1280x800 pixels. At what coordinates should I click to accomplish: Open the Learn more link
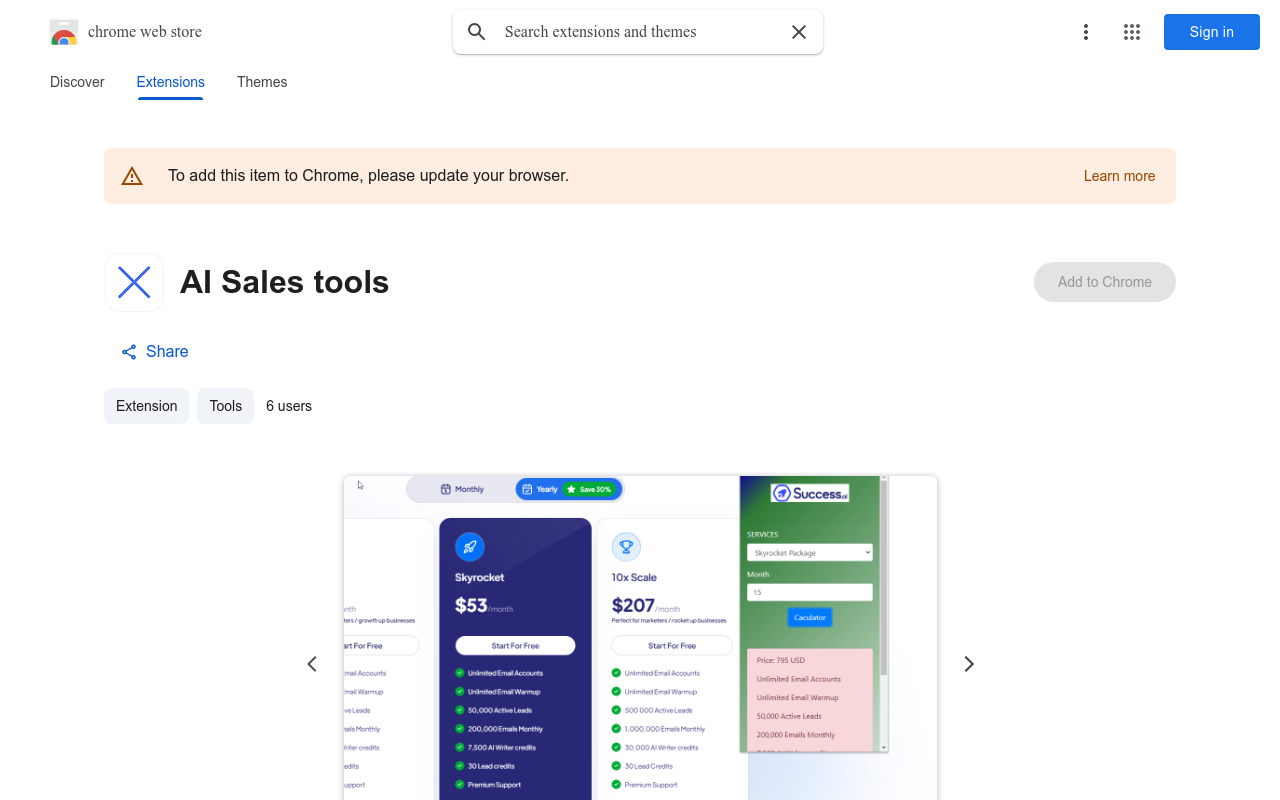1119,176
